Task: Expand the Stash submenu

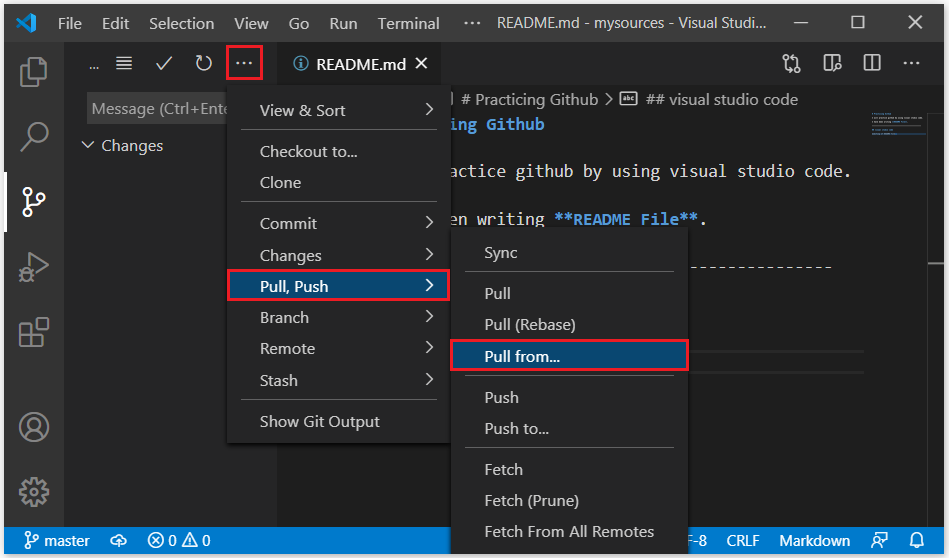Action: pyautogui.click(x=339, y=380)
